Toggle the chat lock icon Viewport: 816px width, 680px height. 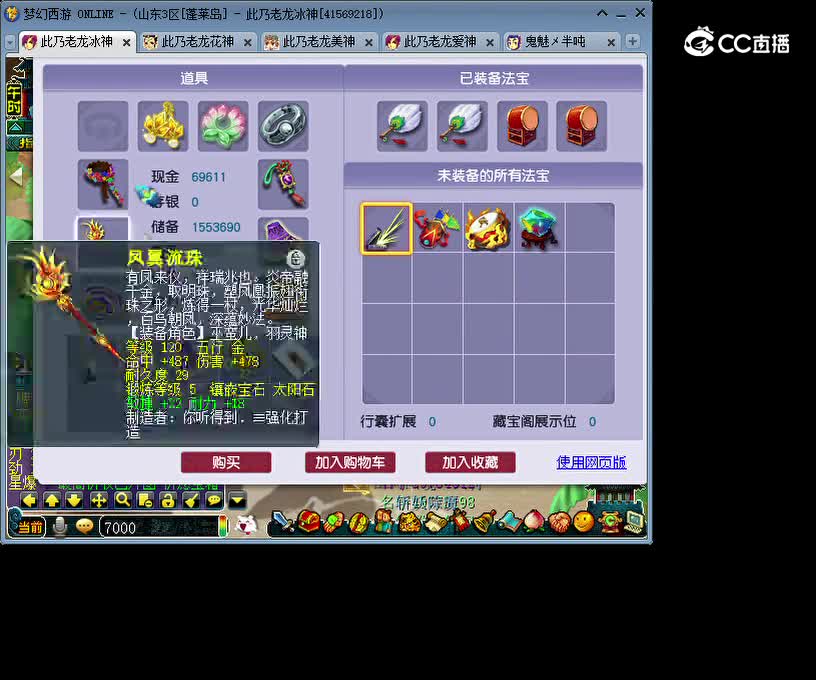(x=168, y=501)
